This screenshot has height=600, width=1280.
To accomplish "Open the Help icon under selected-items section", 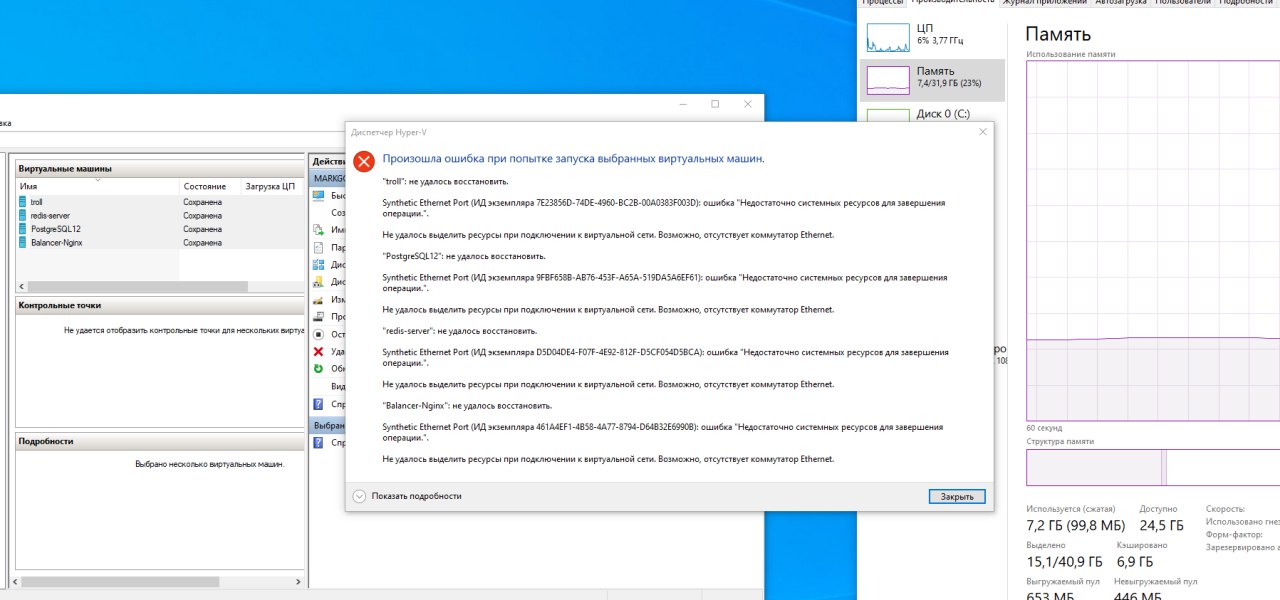I will tap(318, 442).
